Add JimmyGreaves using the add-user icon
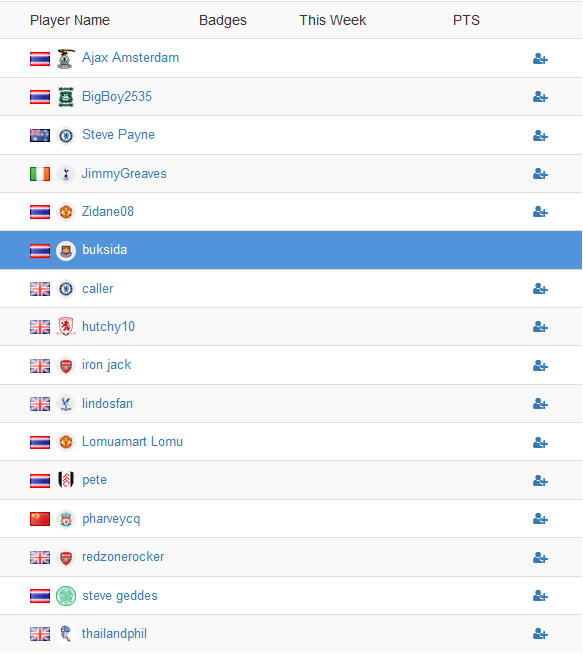 click(x=540, y=174)
